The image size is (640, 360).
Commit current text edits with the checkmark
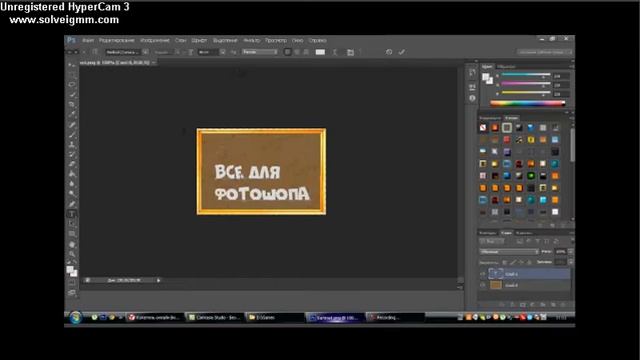tap(402, 52)
